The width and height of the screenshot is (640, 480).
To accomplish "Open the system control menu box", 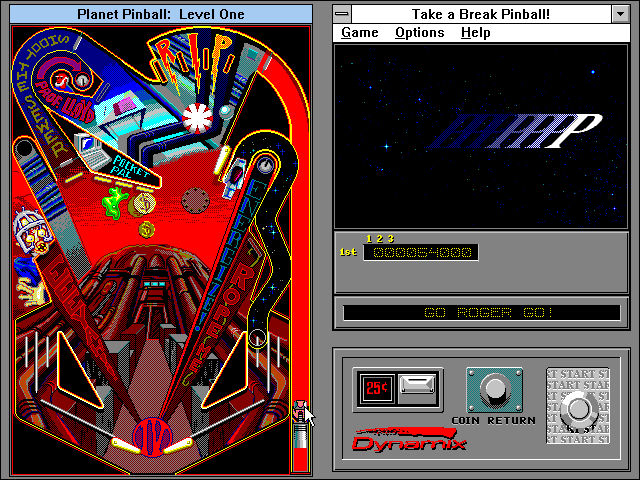I will (x=342, y=14).
